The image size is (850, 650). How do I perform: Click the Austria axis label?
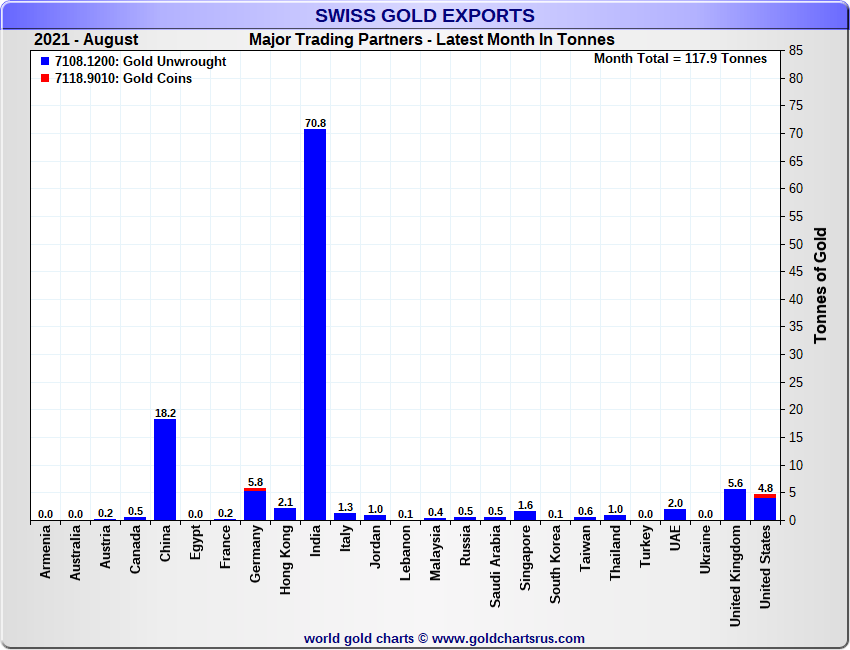(x=105, y=547)
